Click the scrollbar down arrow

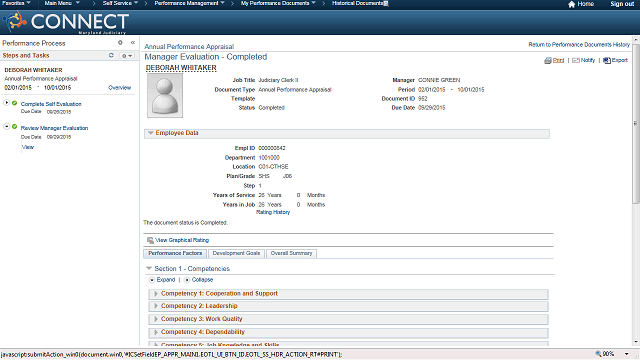[636, 342]
